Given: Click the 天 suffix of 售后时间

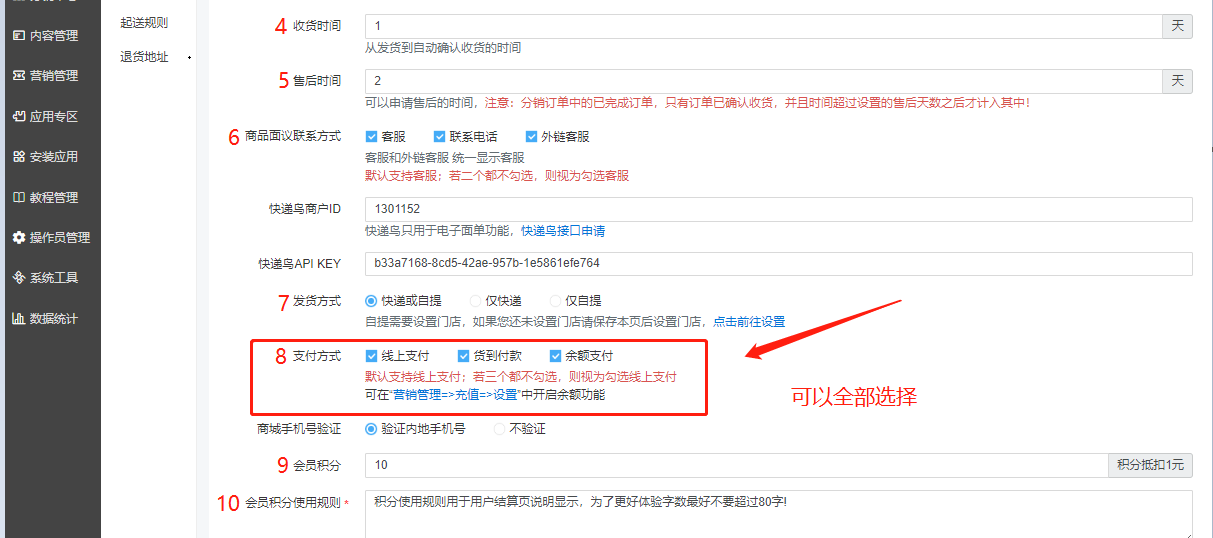Looking at the screenshot, I should pos(1177,81).
